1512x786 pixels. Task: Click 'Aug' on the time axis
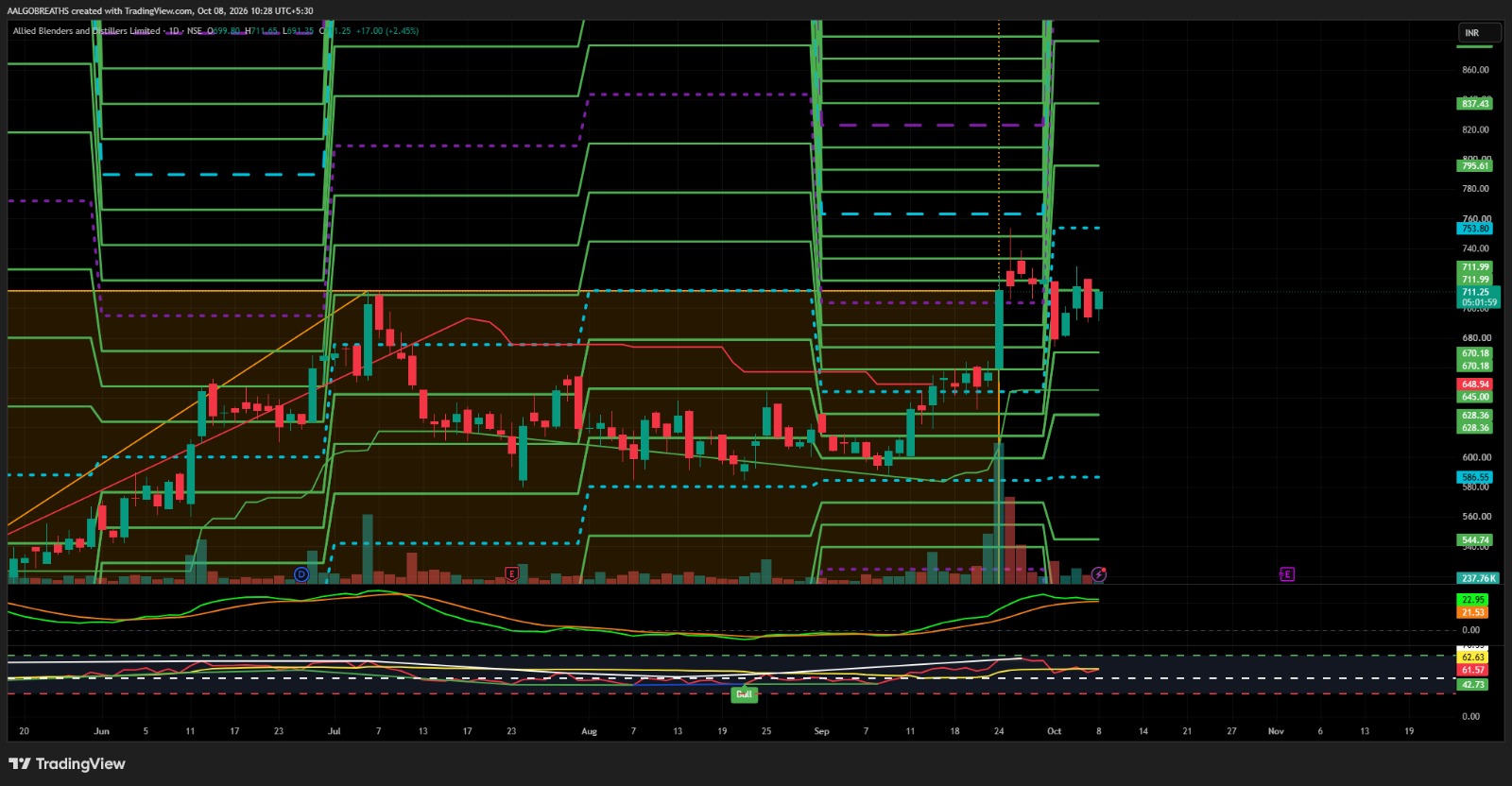(589, 731)
